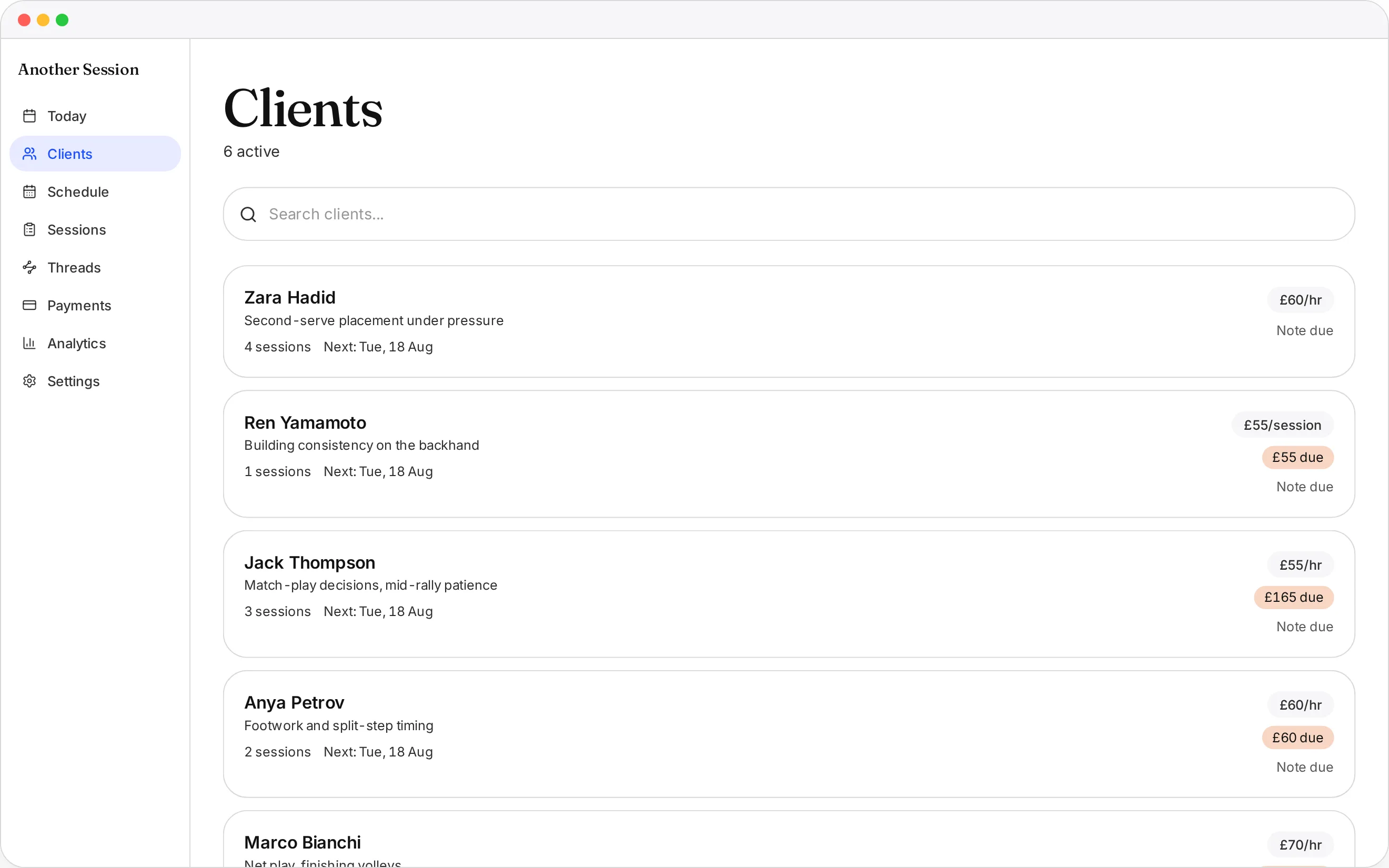Viewport: 1389px width, 868px height.
Task: Open Marco Bianchi's name
Action: pyautogui.click(x=302, y=842)
